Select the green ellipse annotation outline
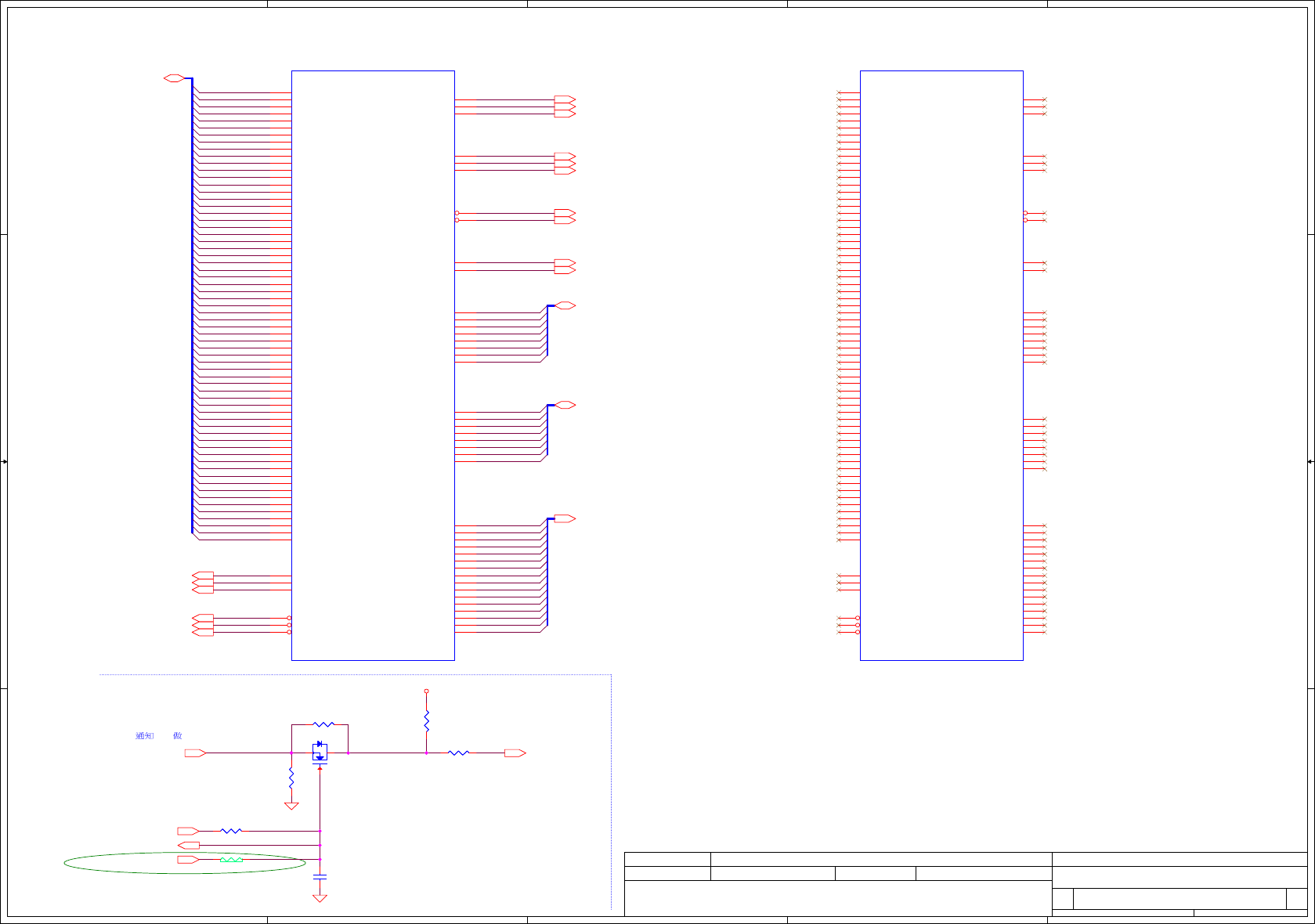The height and width of the screenshot is (924, 1315). (x=185, y=863)
